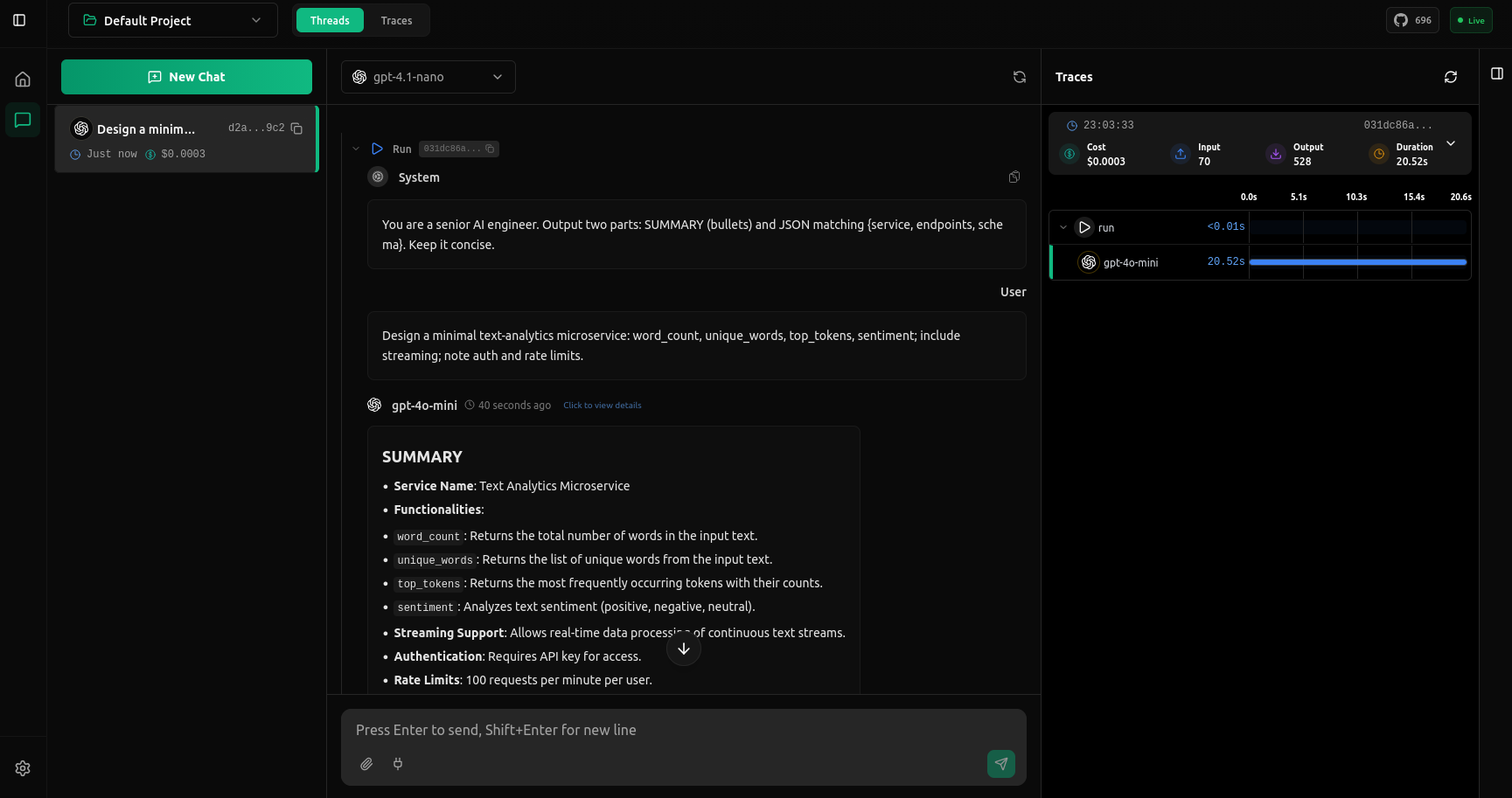The image size is (1512, 798).
Task: Start a New Chat
Action: point(186,77)
